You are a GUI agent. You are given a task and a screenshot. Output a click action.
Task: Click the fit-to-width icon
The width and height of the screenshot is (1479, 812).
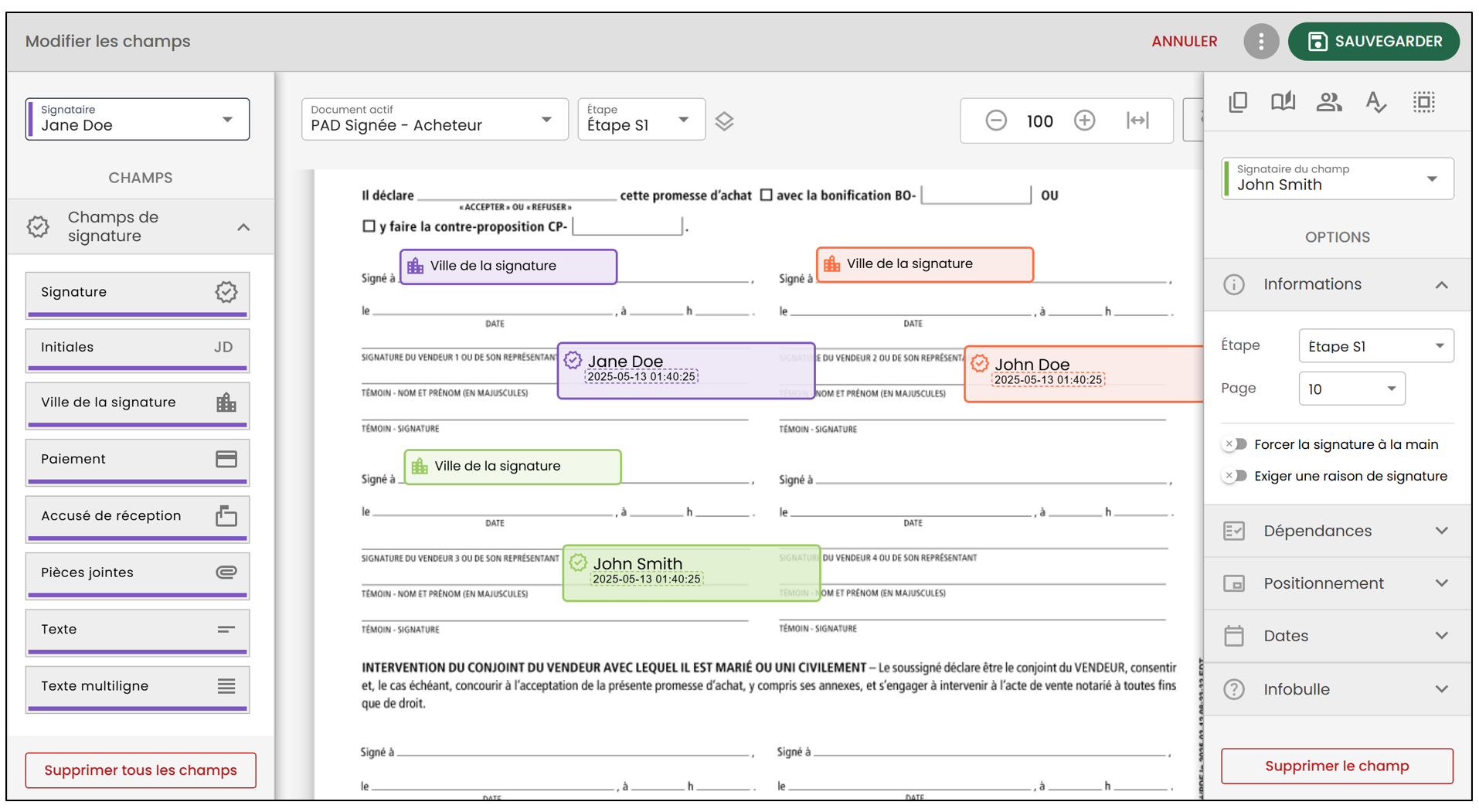pyautogui.click(x=1137, y=121)
